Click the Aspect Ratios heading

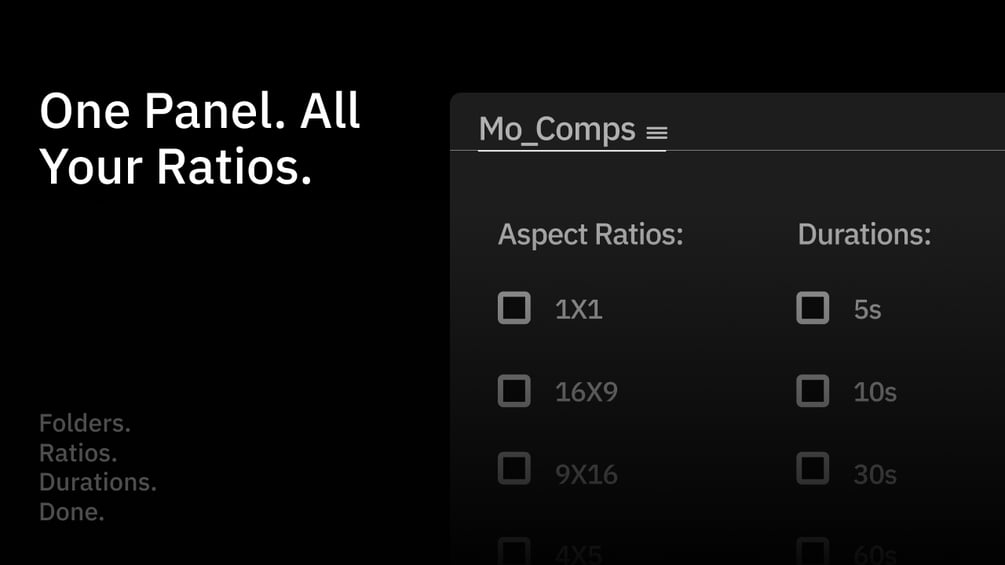click(x=590, y=236)
